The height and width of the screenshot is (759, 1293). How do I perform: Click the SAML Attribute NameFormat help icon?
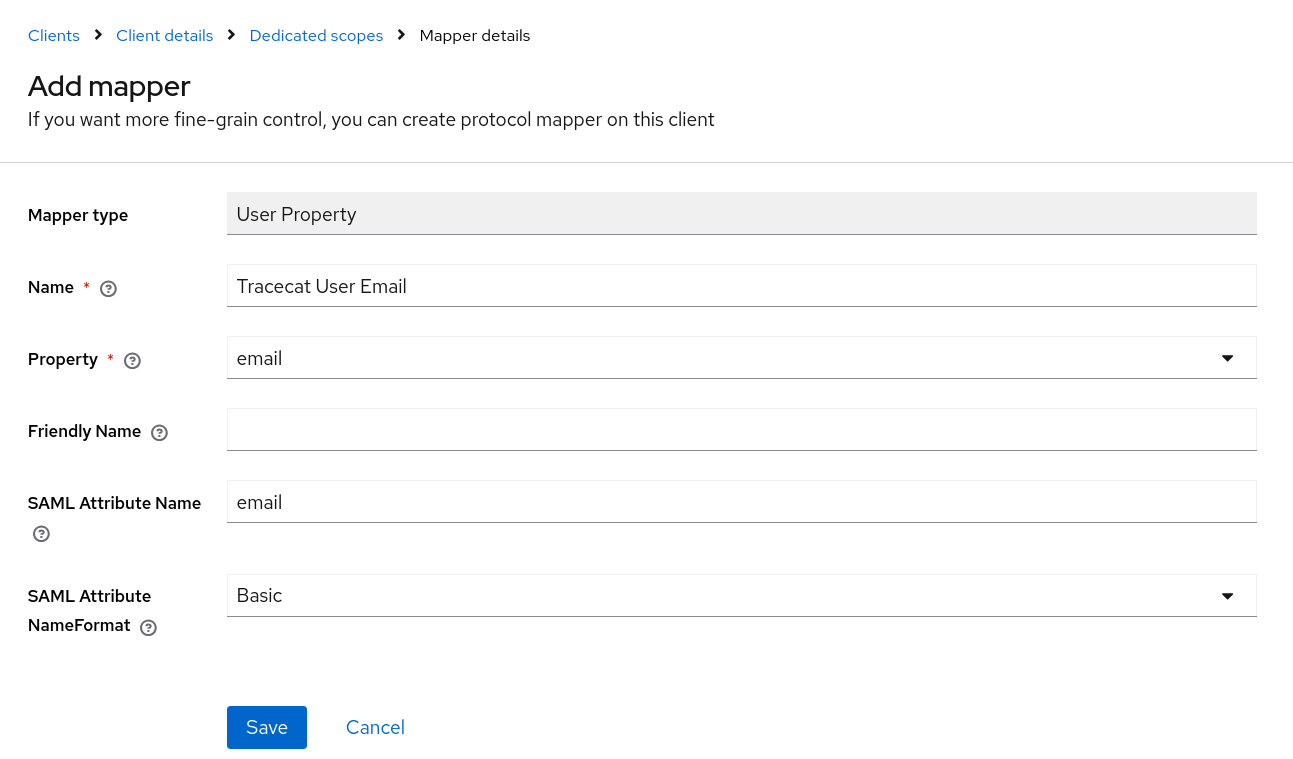coord(148,628)
